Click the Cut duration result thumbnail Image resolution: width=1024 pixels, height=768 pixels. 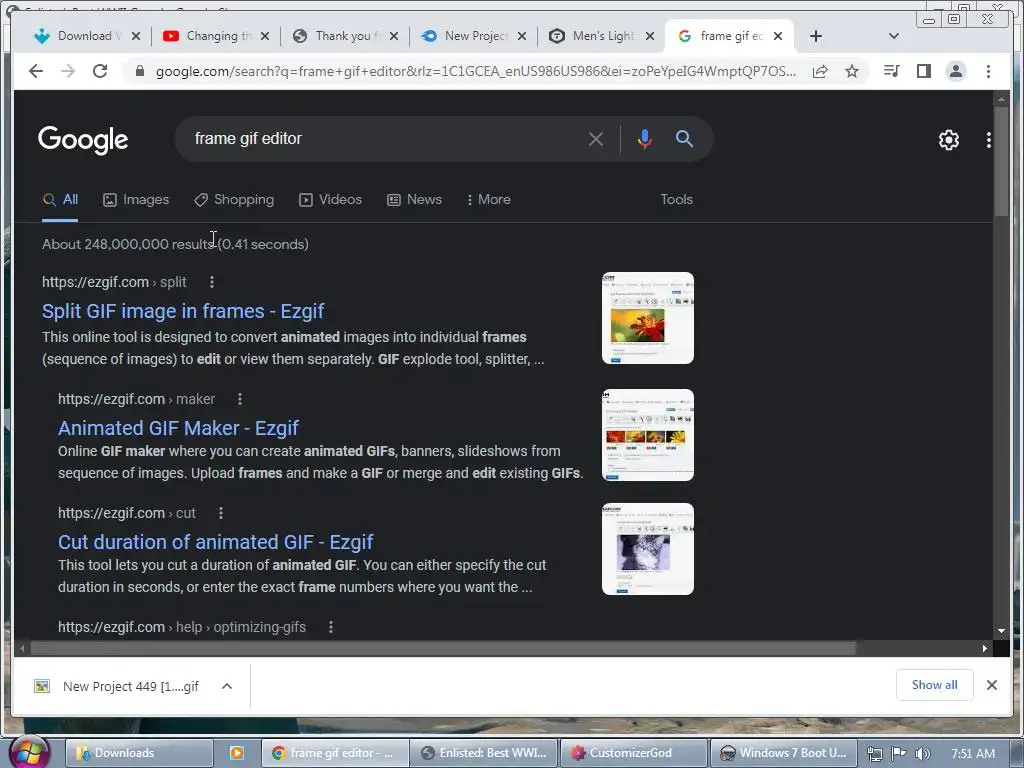tap(648, 549)
